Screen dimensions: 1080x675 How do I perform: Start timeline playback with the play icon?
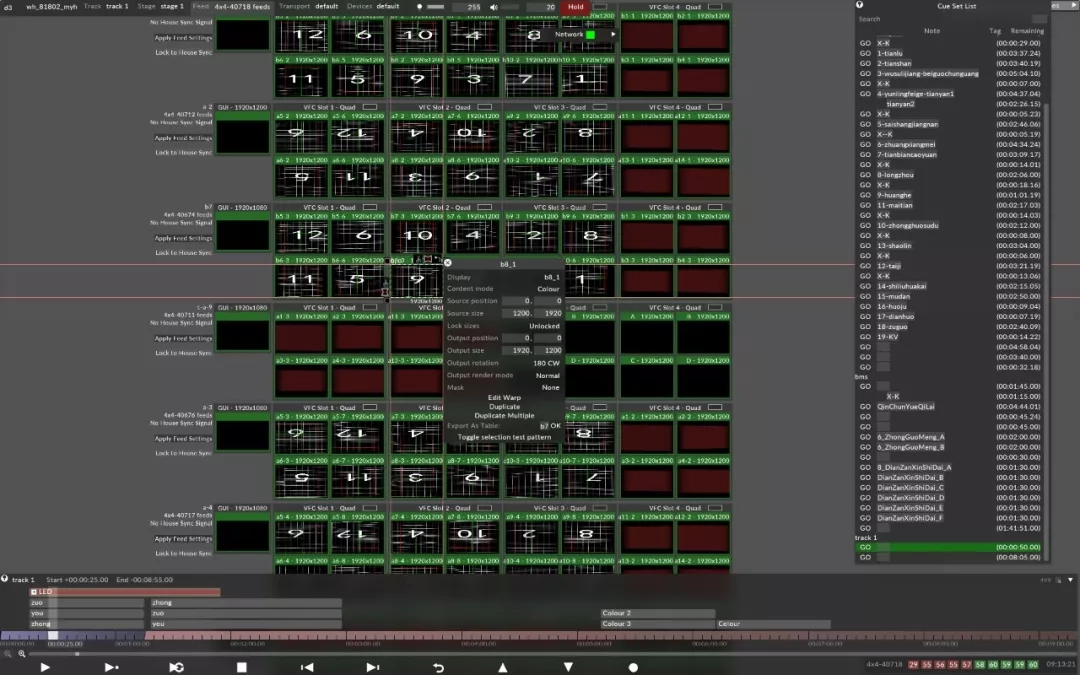pos(45,667)
